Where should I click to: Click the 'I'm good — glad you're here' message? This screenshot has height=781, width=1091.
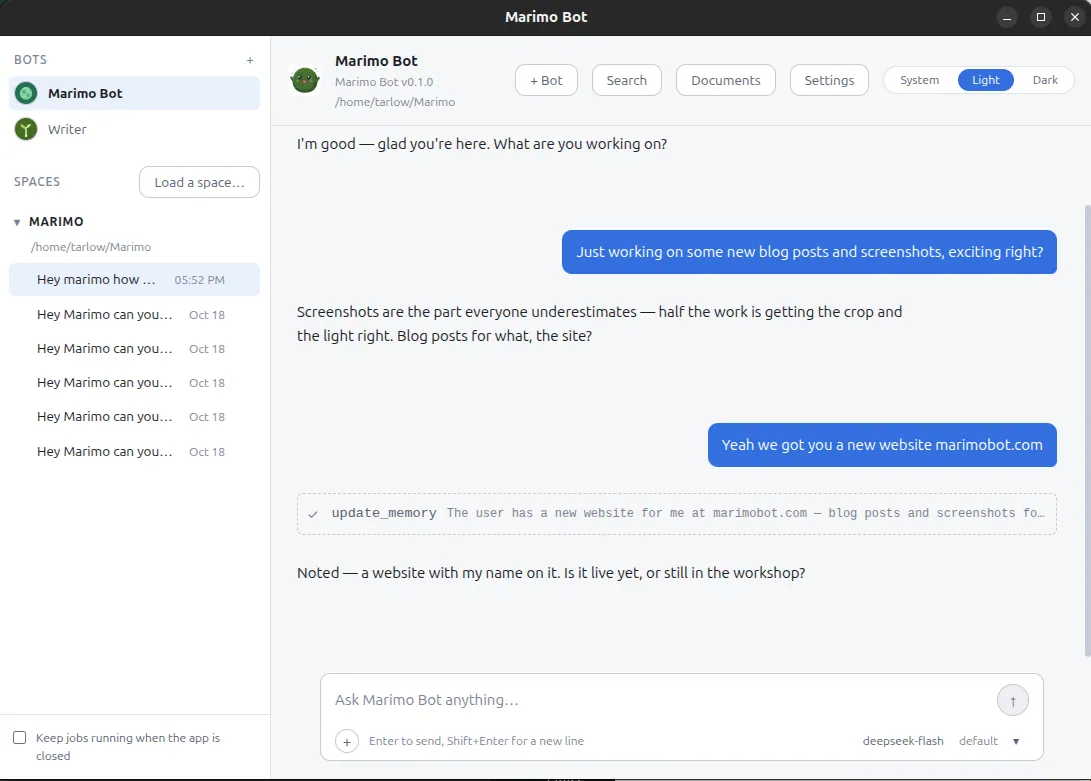click(x=481, y=144)
